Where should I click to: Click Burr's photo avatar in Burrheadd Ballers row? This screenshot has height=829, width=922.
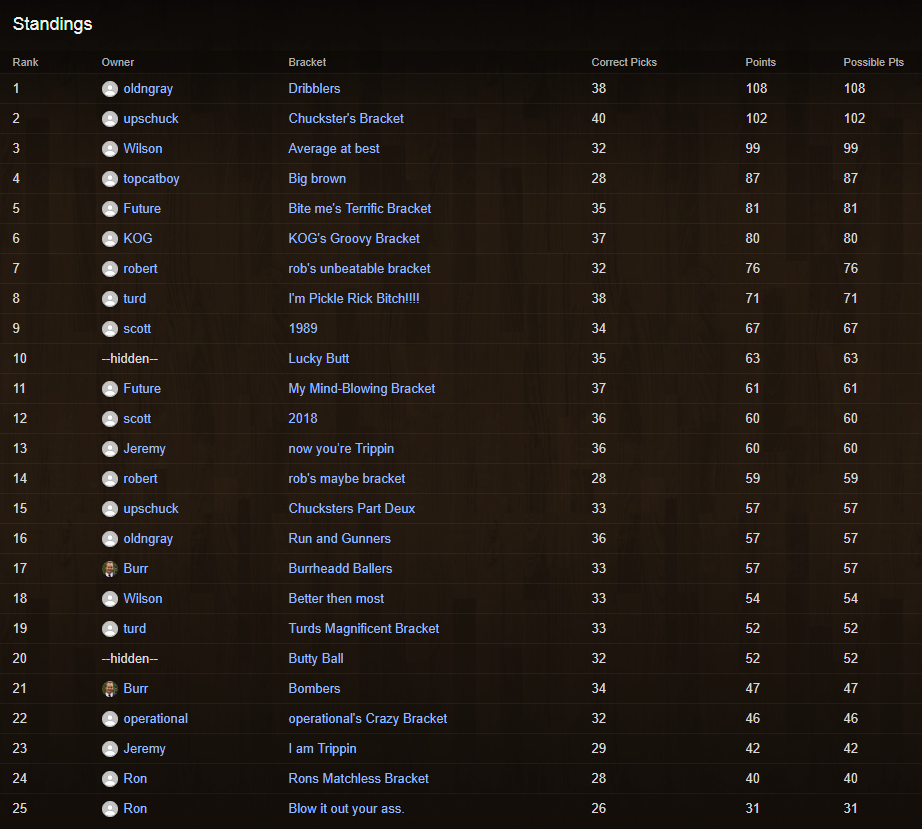pos(110,569)
